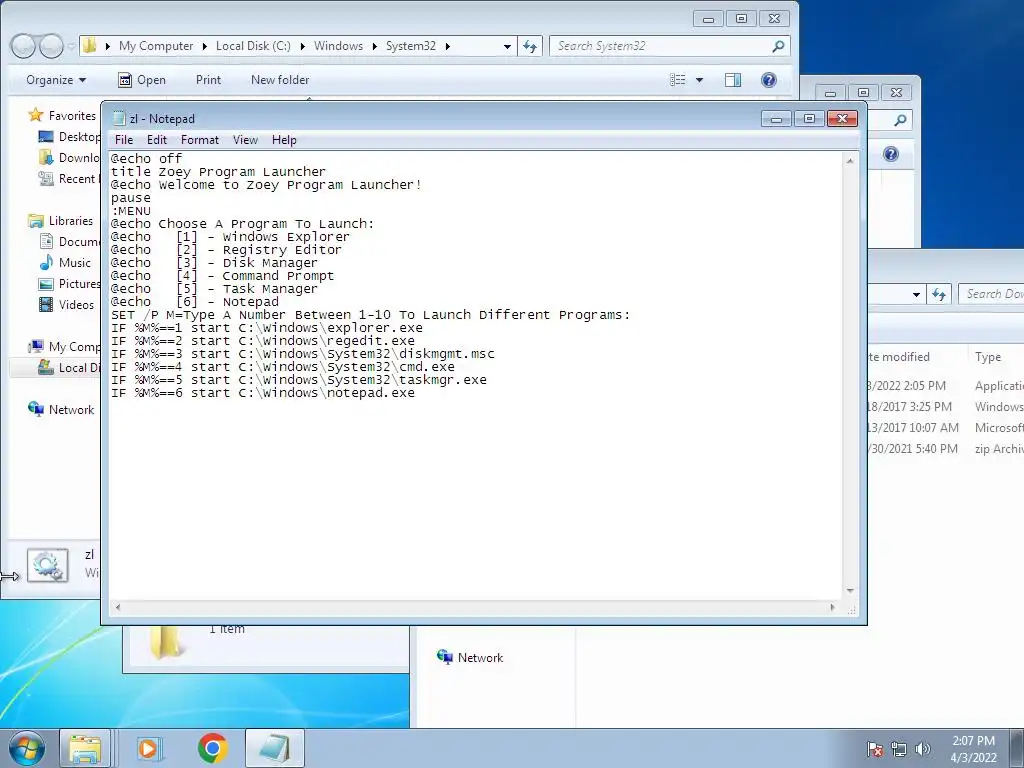Image resolution: width=1024 pixels, height=768 pixels.
Task: Open the address dropdown in Downloads window
Action: tap(916, 295)
